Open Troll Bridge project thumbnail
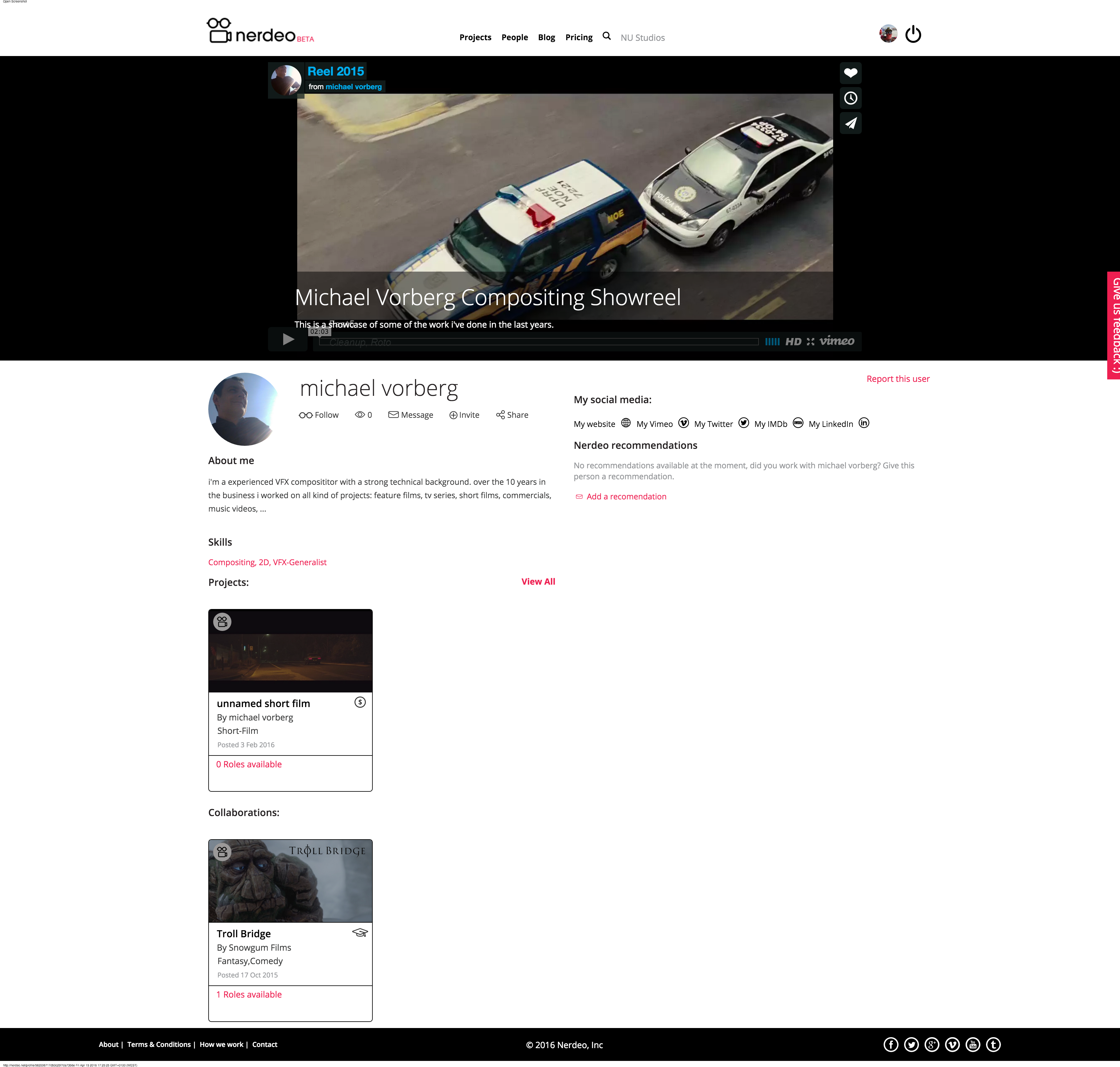Viewport: 1120px width, 1067px height. 290,880
